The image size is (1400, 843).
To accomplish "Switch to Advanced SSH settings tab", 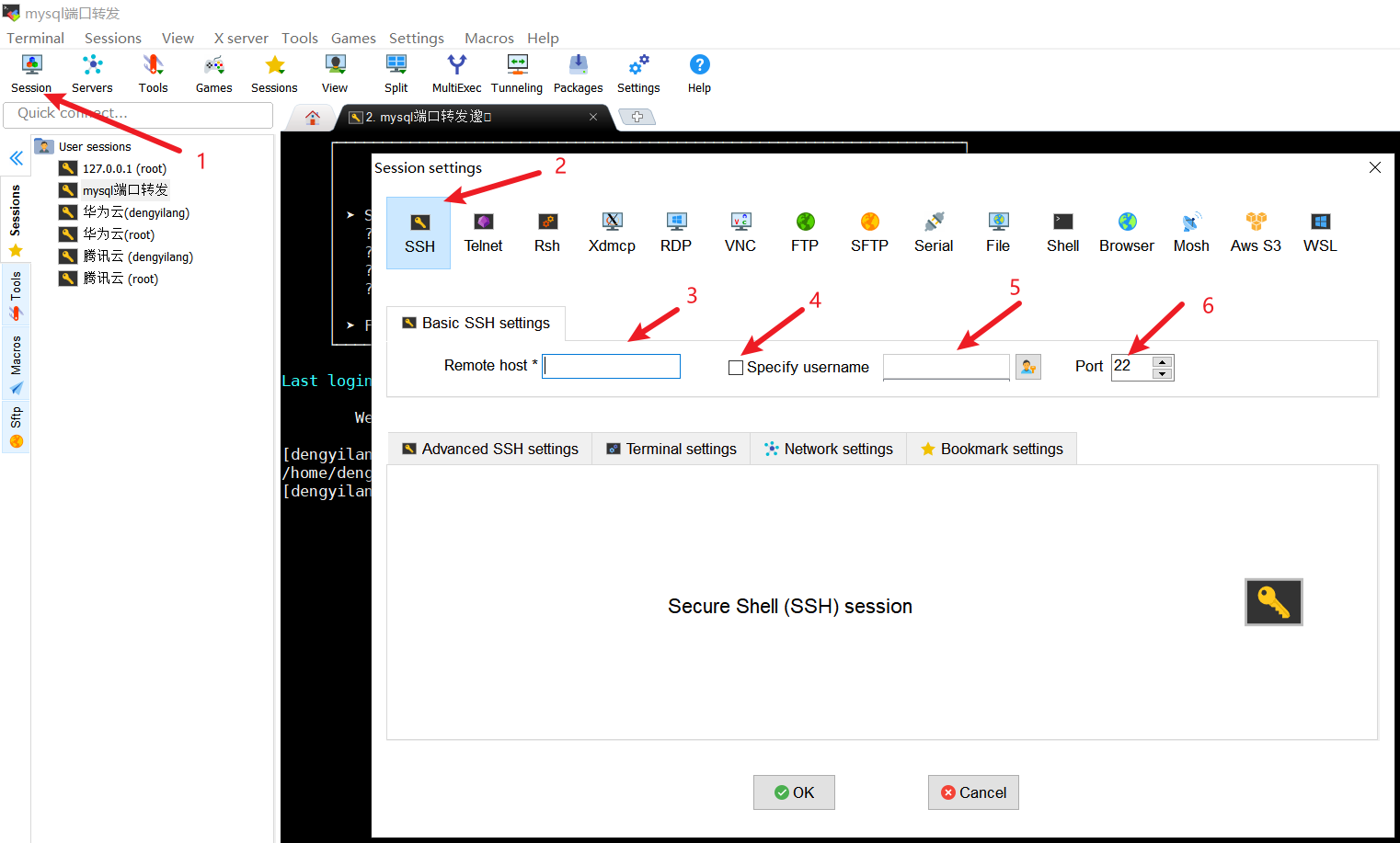I will (x=490, y=449).
